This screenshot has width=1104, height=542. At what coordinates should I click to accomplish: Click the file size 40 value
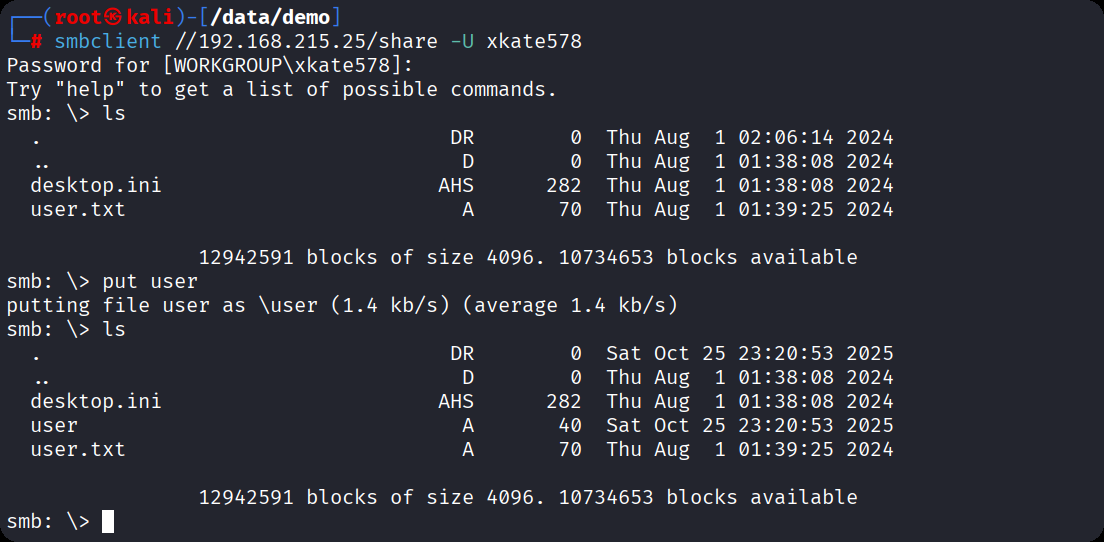click(569, 425)
